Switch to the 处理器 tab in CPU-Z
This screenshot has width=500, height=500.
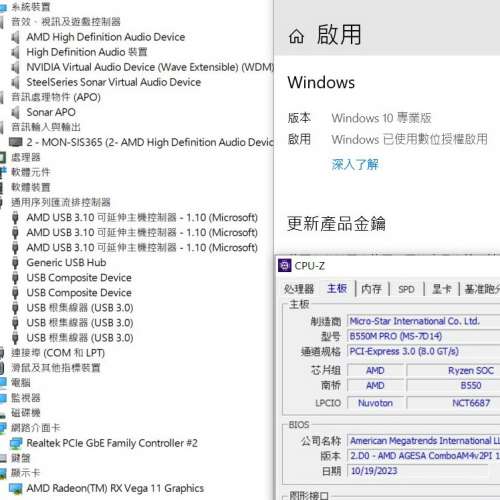(x=299, y=289)
